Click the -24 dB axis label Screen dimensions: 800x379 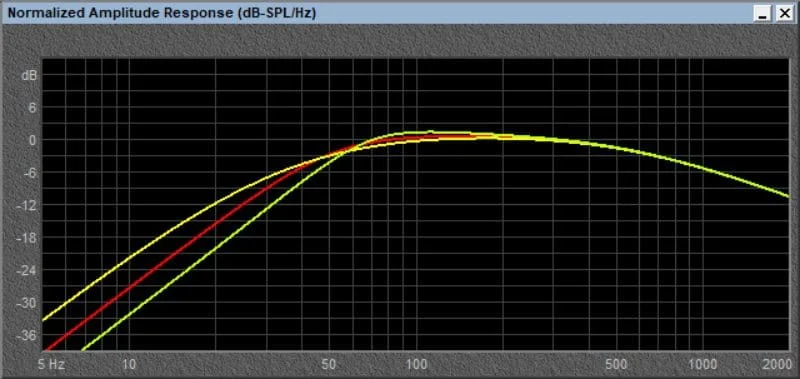coord(28,270)
